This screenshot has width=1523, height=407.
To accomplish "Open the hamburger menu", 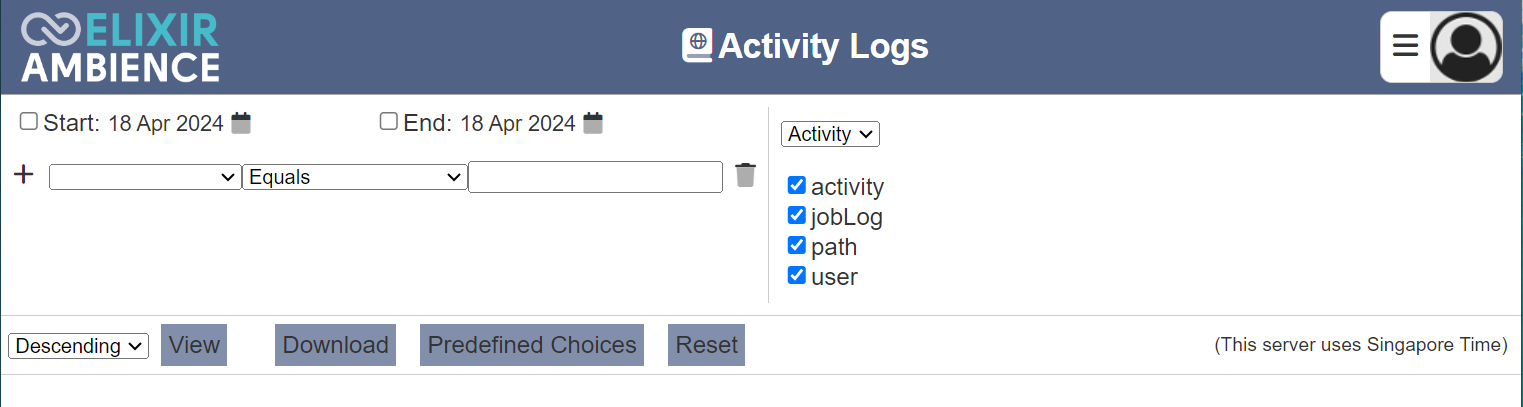I will (1406, 46).
